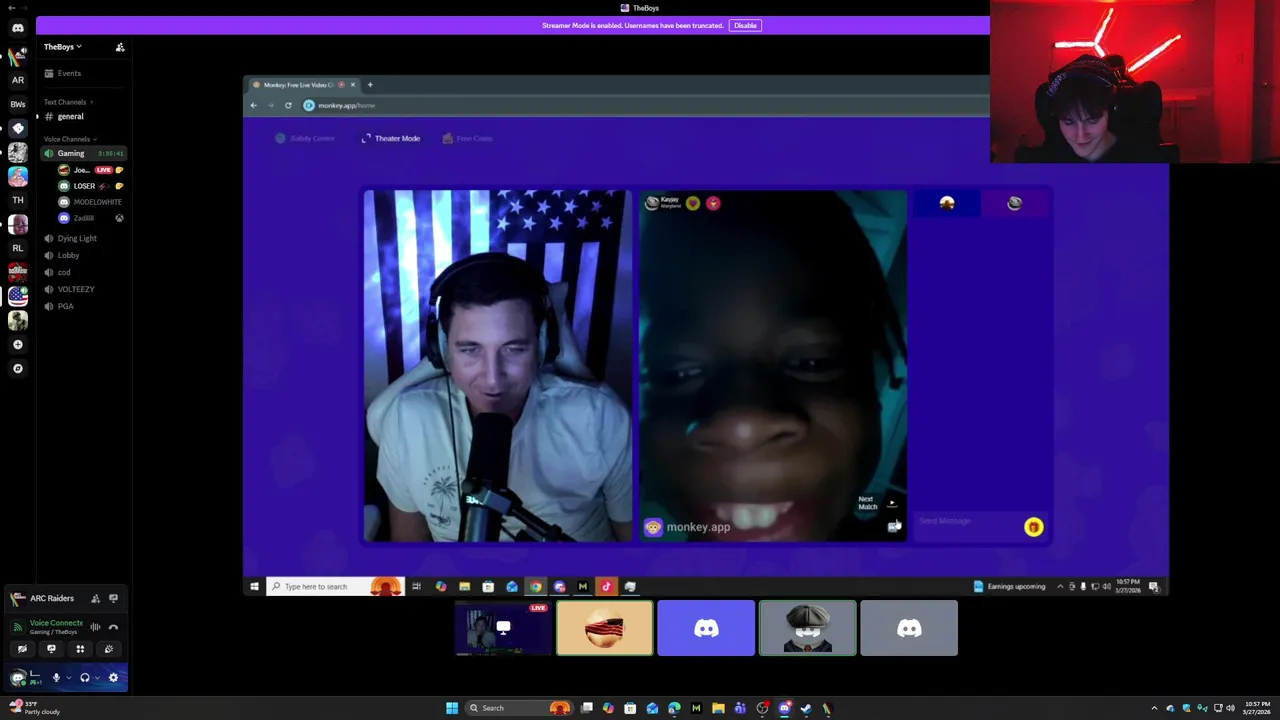Click Next Match in streamed Monkey app
This screenshot has height=720, width=1280.
[877, 503]
